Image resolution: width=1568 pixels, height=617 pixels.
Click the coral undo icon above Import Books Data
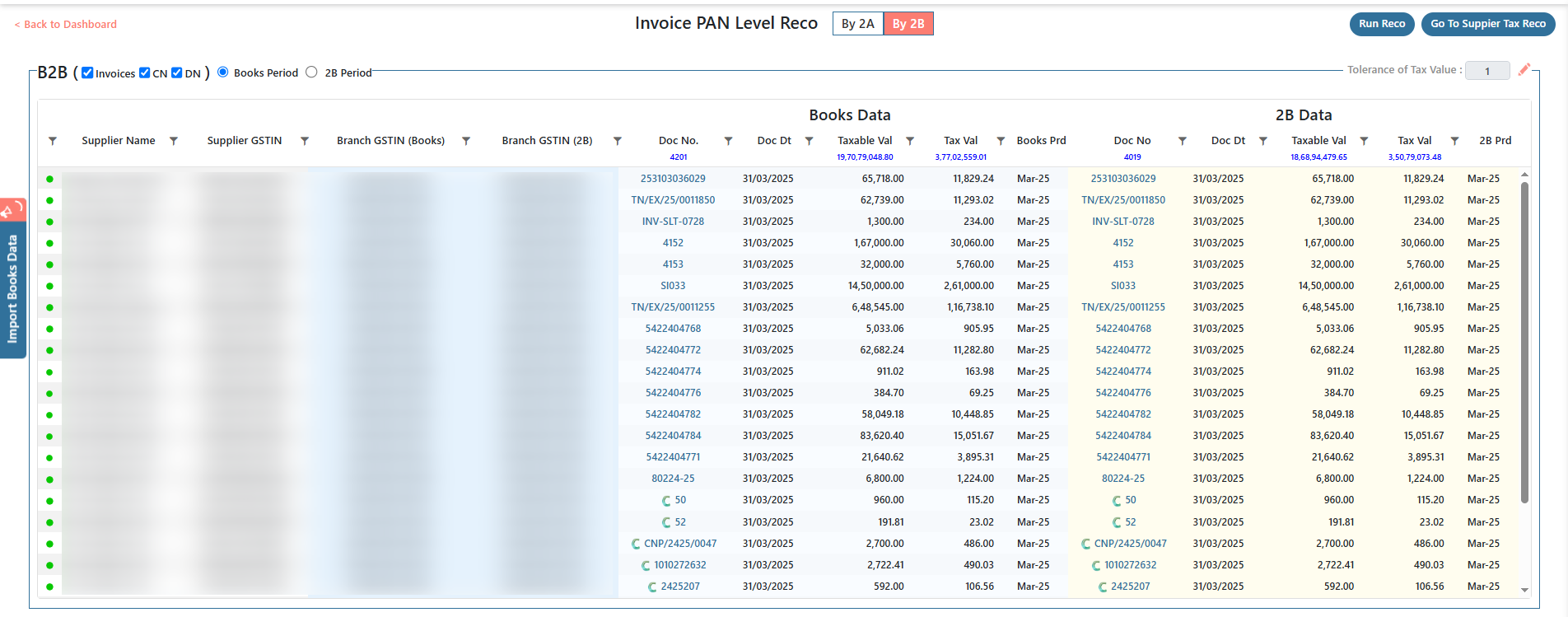pos(12,210)
